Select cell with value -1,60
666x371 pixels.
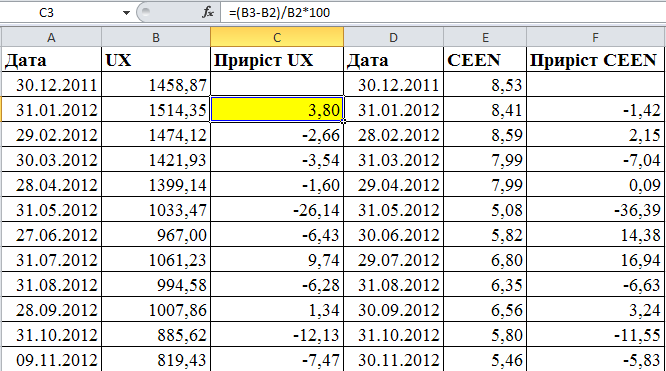[277, 185]
